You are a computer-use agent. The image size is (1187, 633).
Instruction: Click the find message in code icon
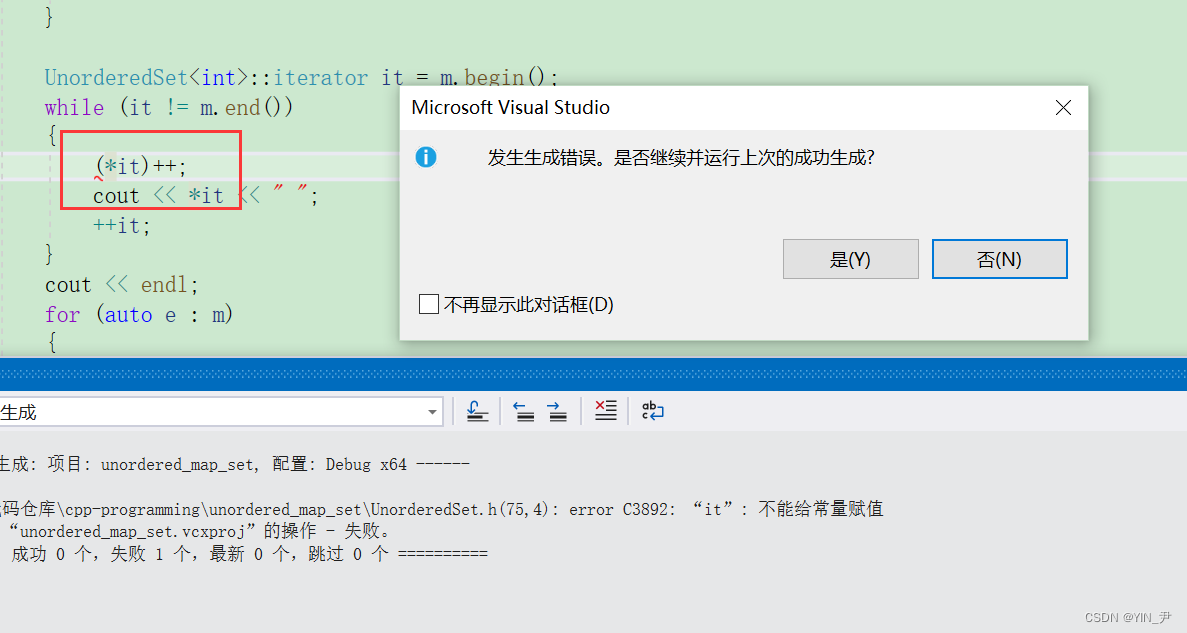477,411
